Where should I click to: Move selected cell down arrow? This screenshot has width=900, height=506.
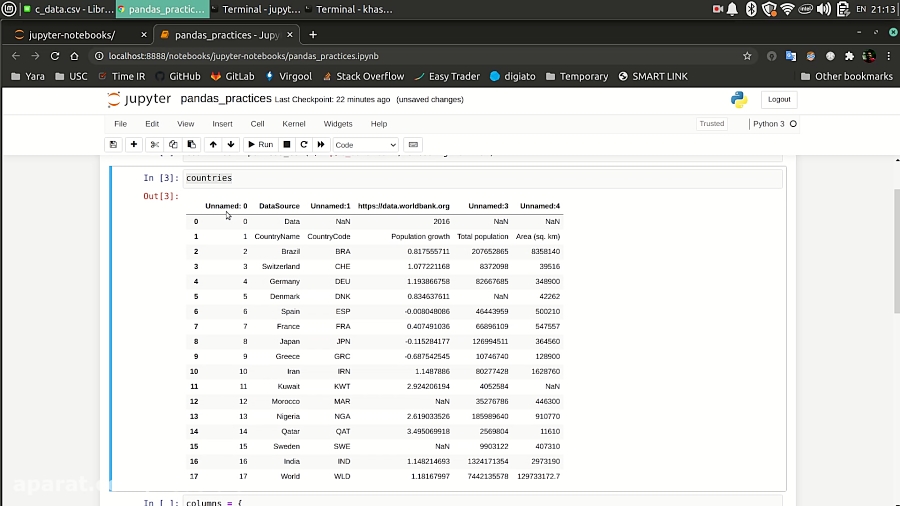pyautogui.click(x=231, y=145)
